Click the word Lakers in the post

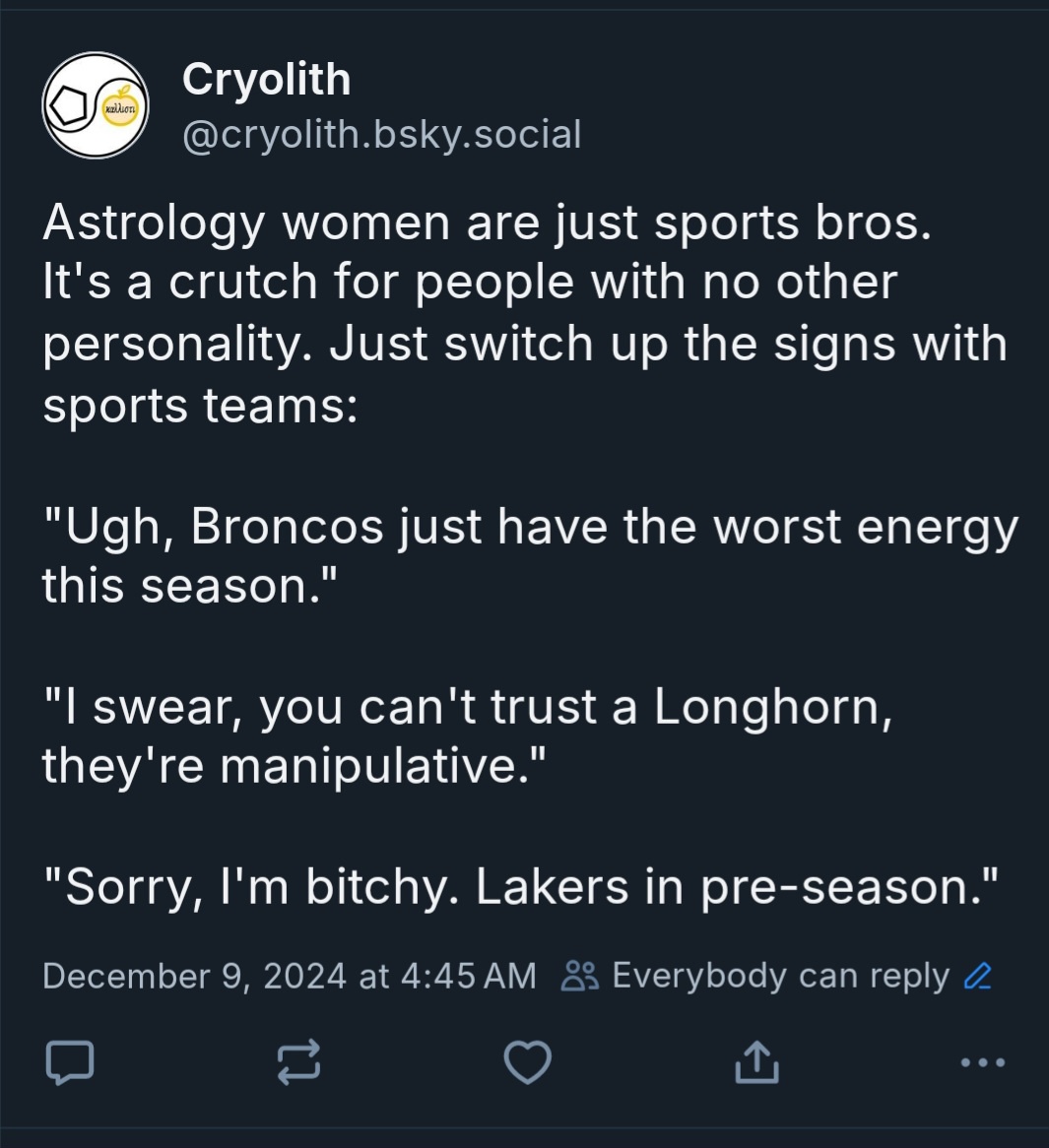(x=553, y=887)
